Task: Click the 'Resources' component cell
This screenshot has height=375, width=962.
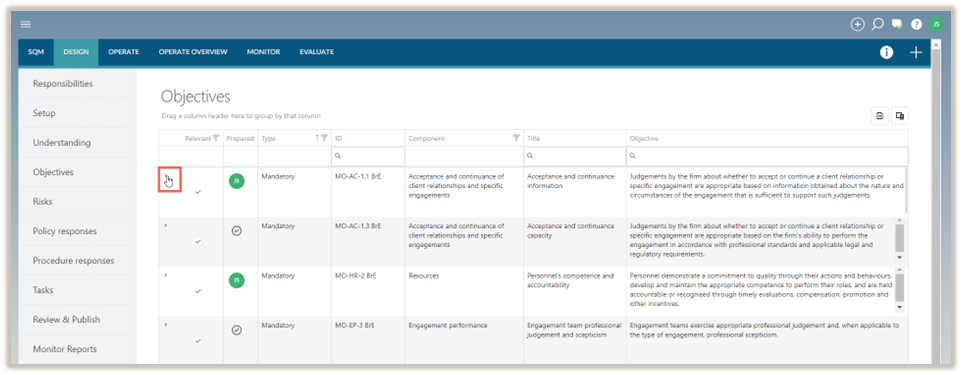Action: point(464,291)
